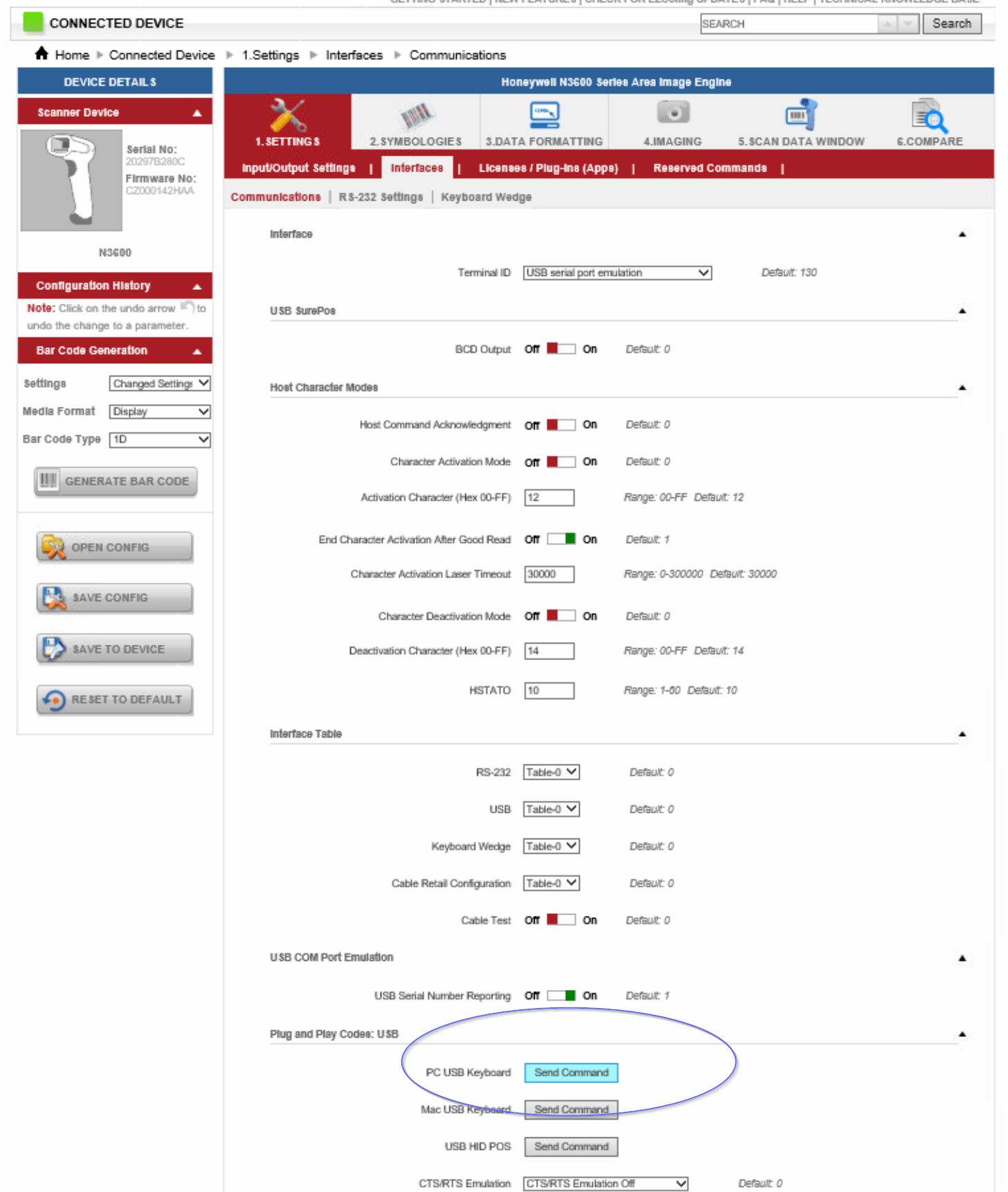Send Command for Mac USB Keyboard
1008x1192 pixels.
tap(571, 1109)
